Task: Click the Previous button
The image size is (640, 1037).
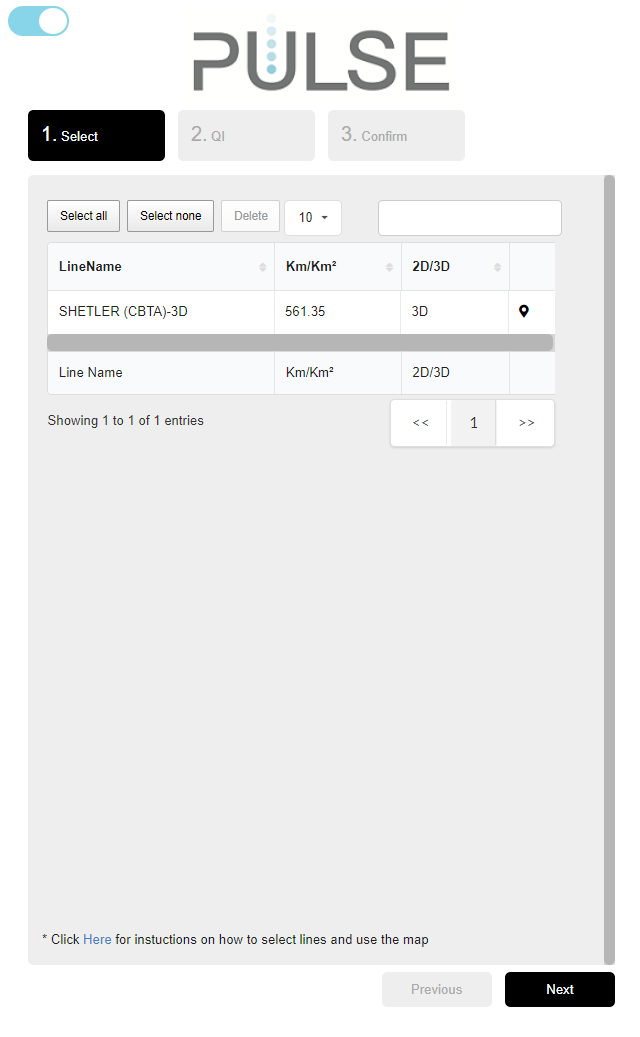Action: 436,989
